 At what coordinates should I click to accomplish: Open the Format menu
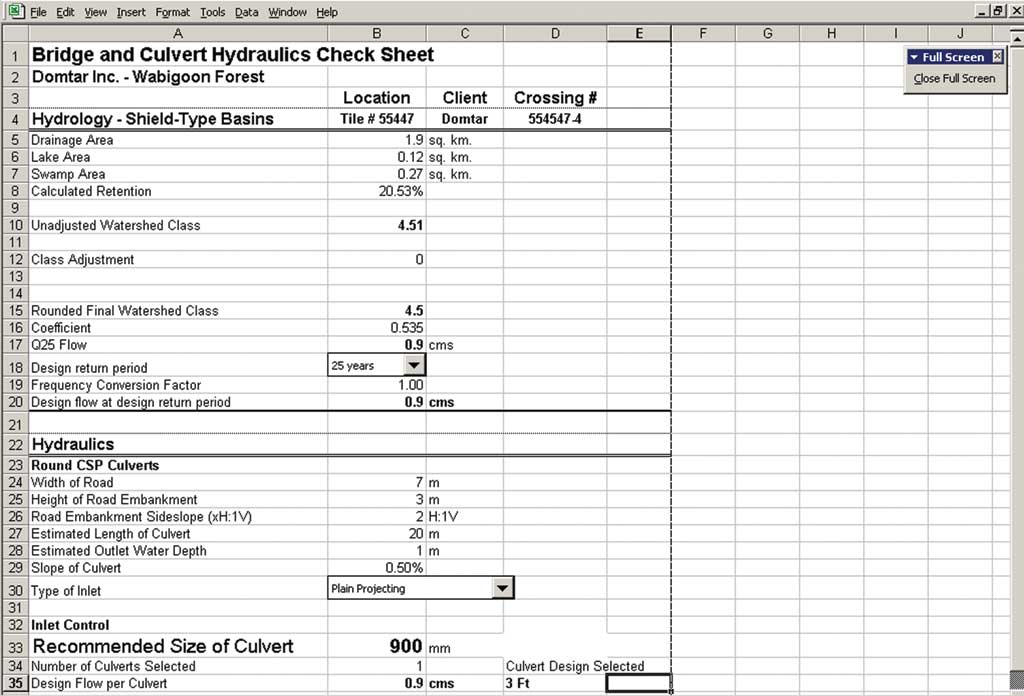(x=172, y=12)
